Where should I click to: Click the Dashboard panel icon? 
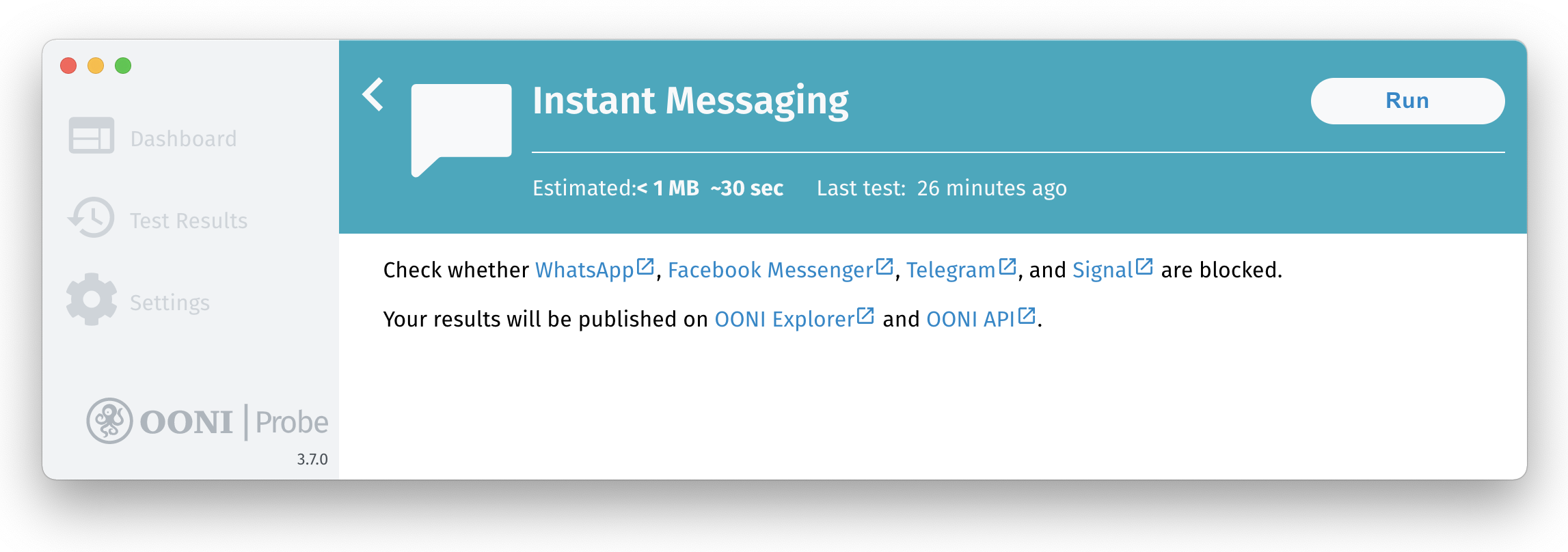point(91,136)
